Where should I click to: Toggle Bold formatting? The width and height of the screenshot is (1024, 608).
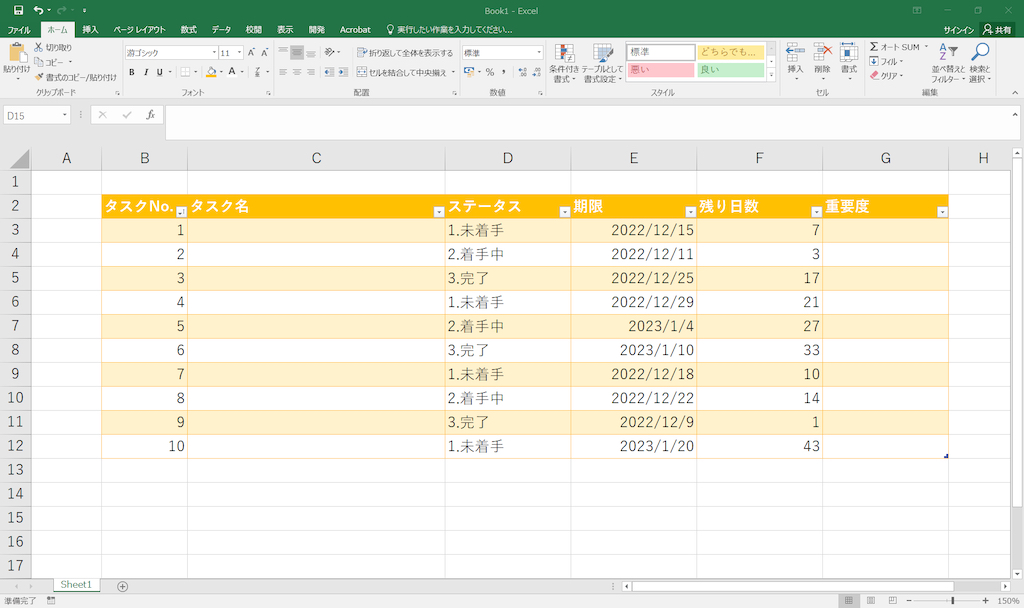(132, 72)
